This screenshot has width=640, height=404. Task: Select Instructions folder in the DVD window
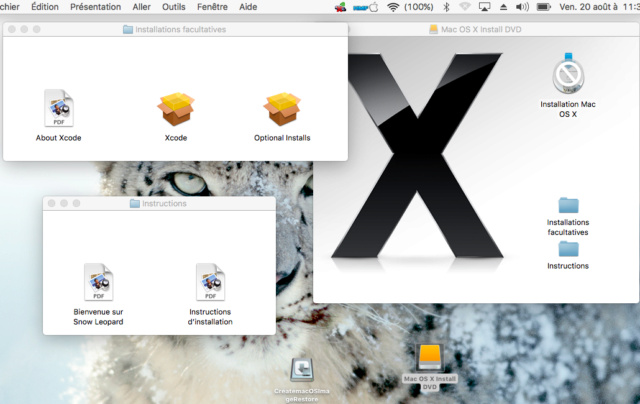(568, 249)
